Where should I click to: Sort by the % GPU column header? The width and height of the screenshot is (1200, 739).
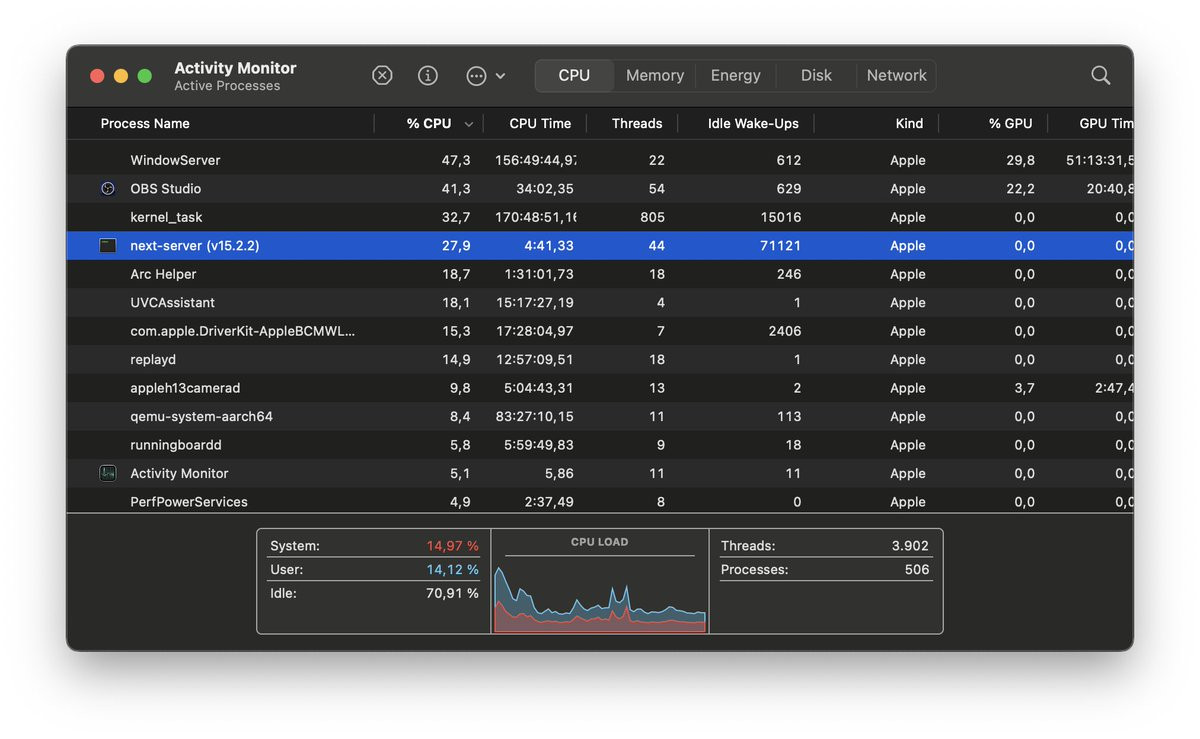coord(1010,123)
